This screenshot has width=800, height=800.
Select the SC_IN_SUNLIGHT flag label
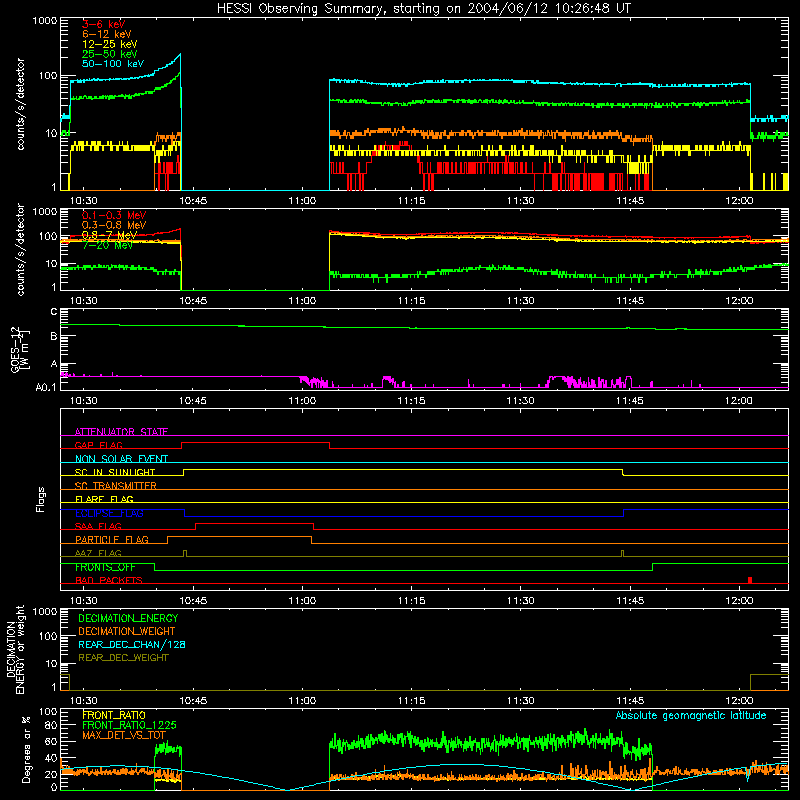pyautogui.click(x=115, y=472)
